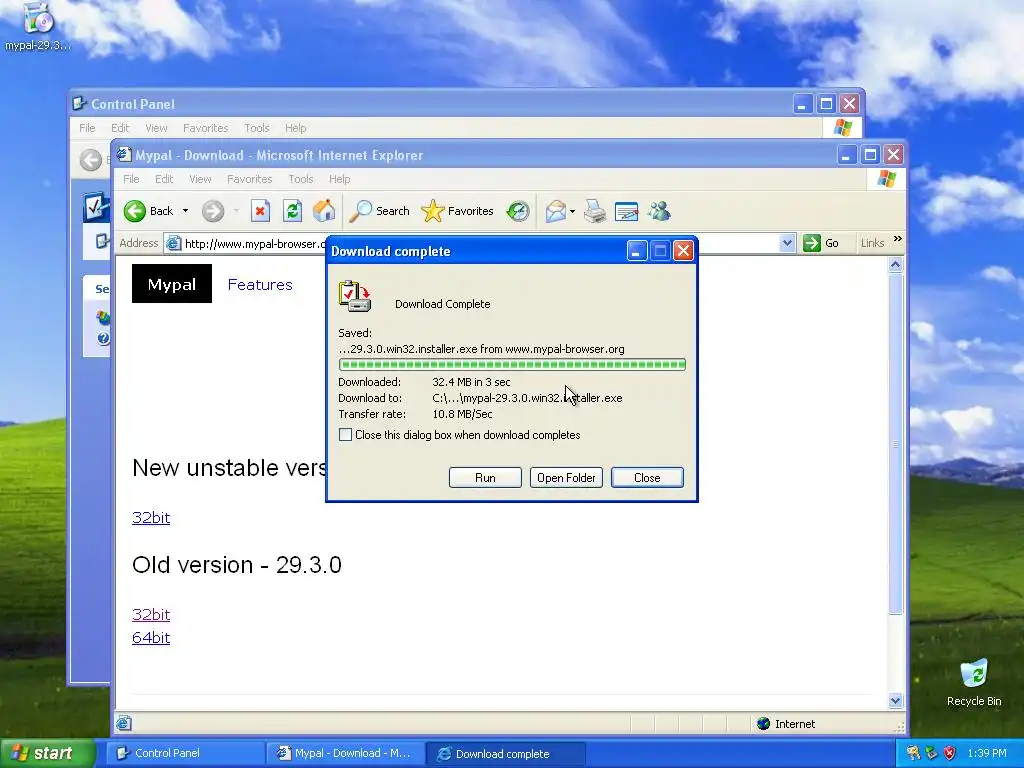Open the Recycle Bin desktop icon
Image resolution: width=1024 pixels, height=768 pixels.
[974, 683]
